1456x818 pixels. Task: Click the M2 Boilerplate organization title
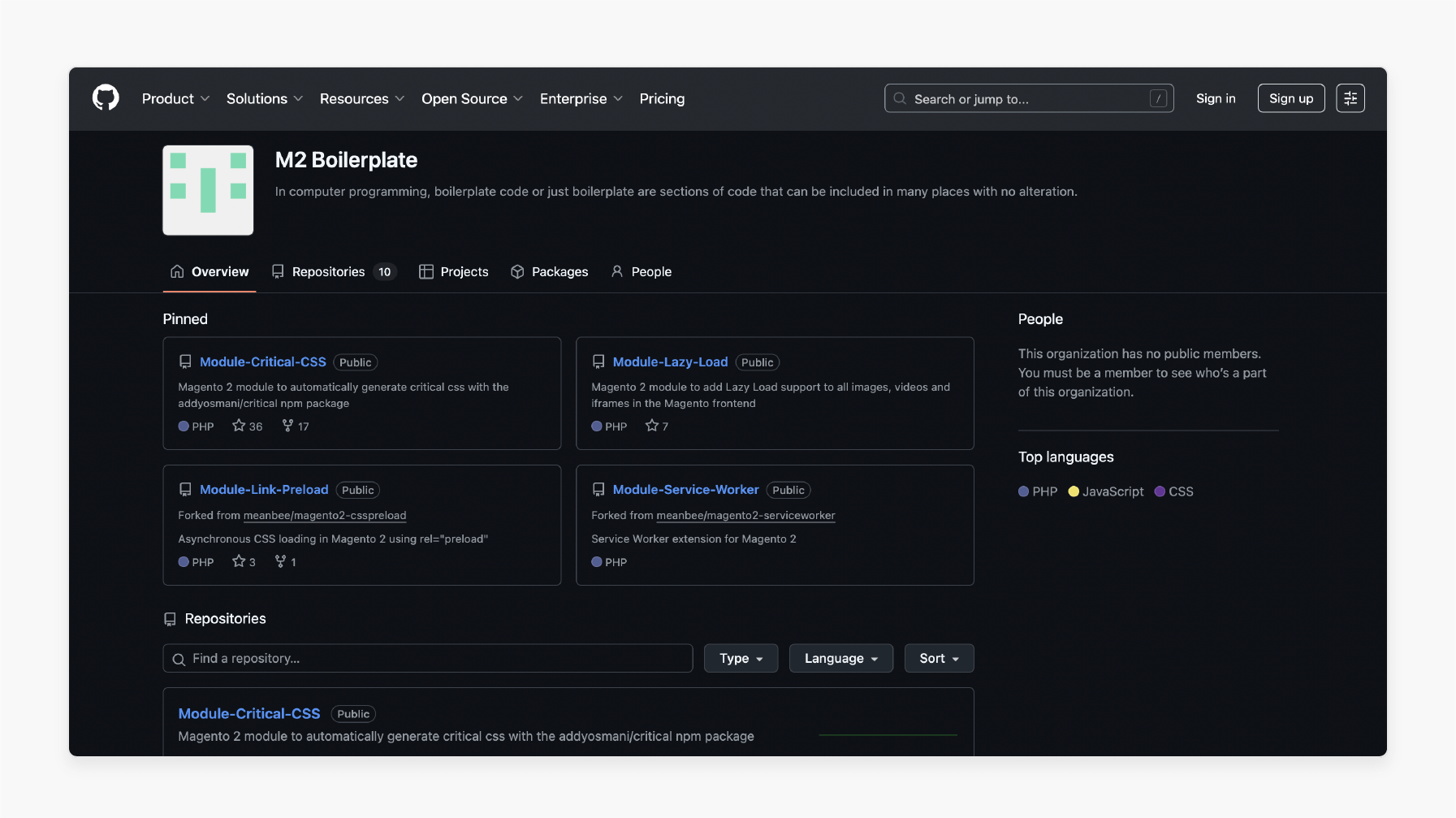click(346, 160)
